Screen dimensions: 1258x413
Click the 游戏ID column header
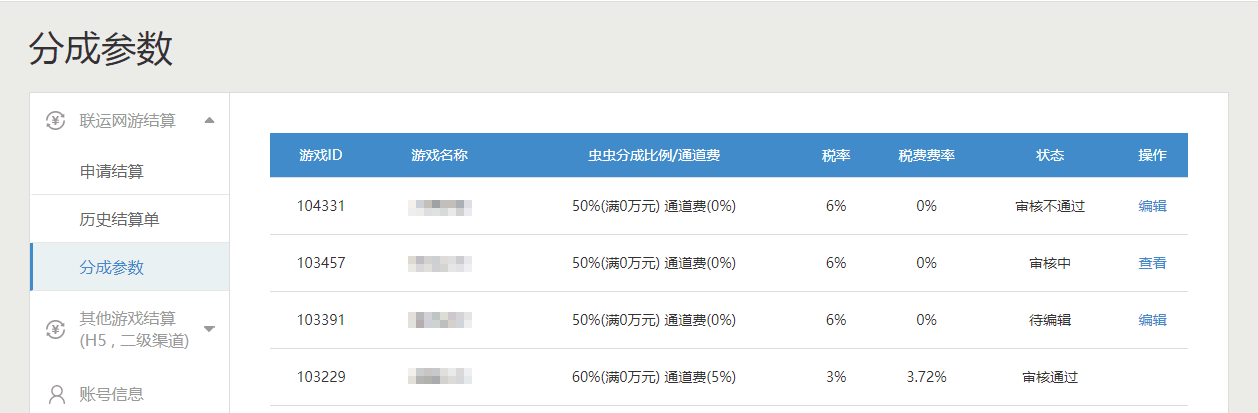tap(321, 155)
